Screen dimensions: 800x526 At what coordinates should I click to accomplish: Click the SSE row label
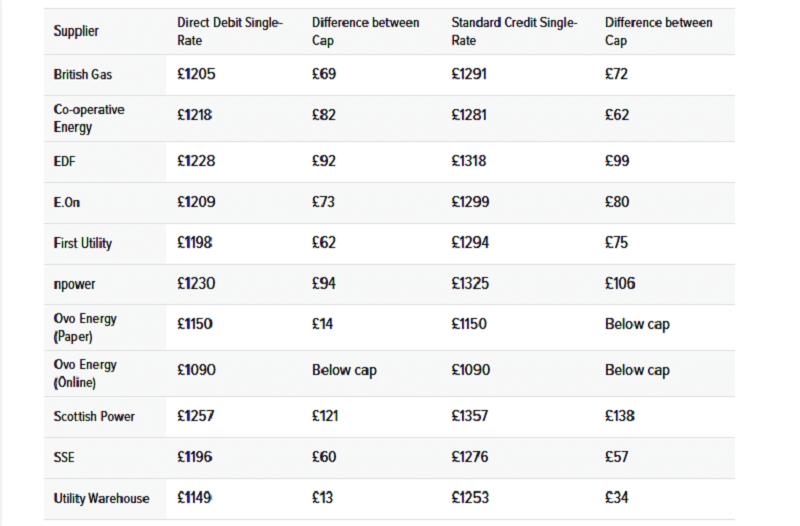65,457
